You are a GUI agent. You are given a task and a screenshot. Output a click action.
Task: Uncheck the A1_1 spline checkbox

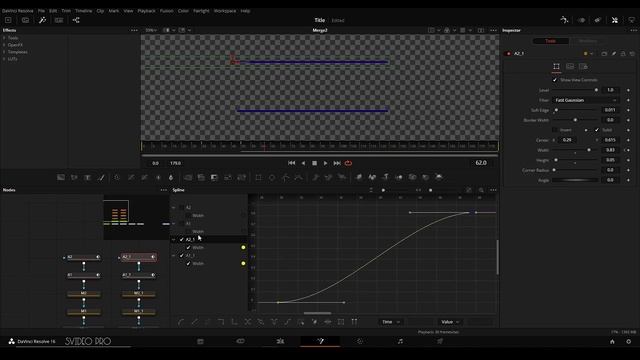[x=182, y=256]
